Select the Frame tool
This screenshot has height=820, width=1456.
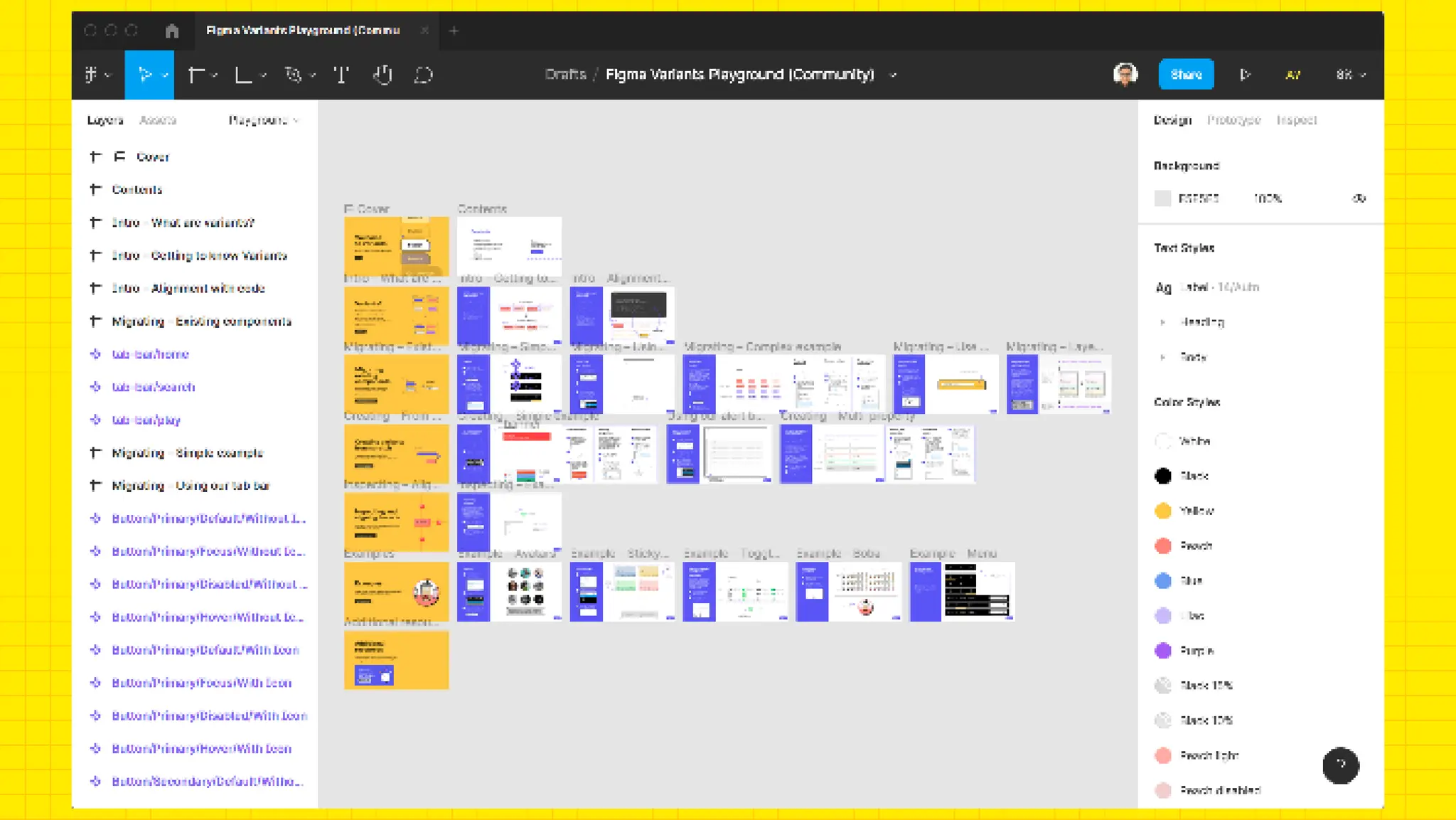pos(196,75)
